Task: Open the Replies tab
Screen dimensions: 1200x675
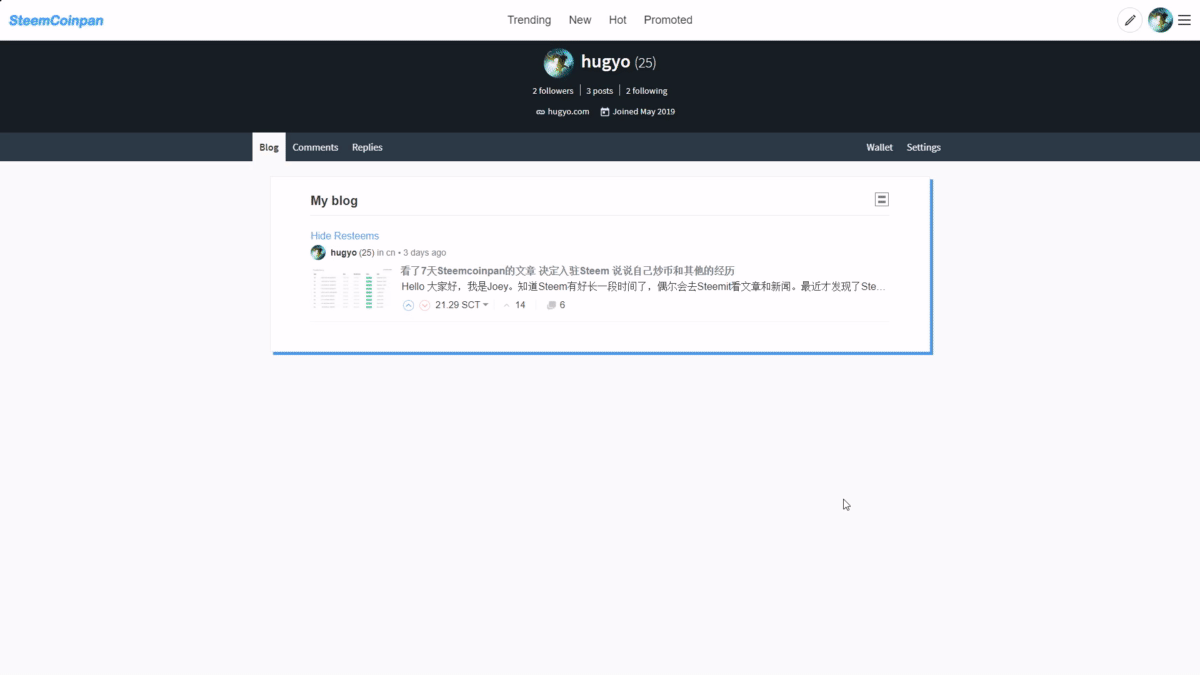Action: [x=367, y=147]
